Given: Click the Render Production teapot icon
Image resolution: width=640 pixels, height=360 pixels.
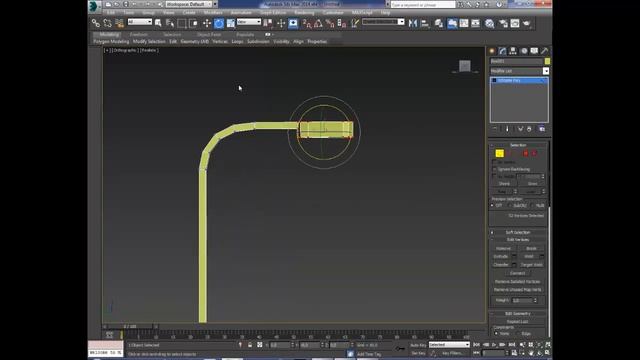Looking at the screenshot, I should pos(527,23).
